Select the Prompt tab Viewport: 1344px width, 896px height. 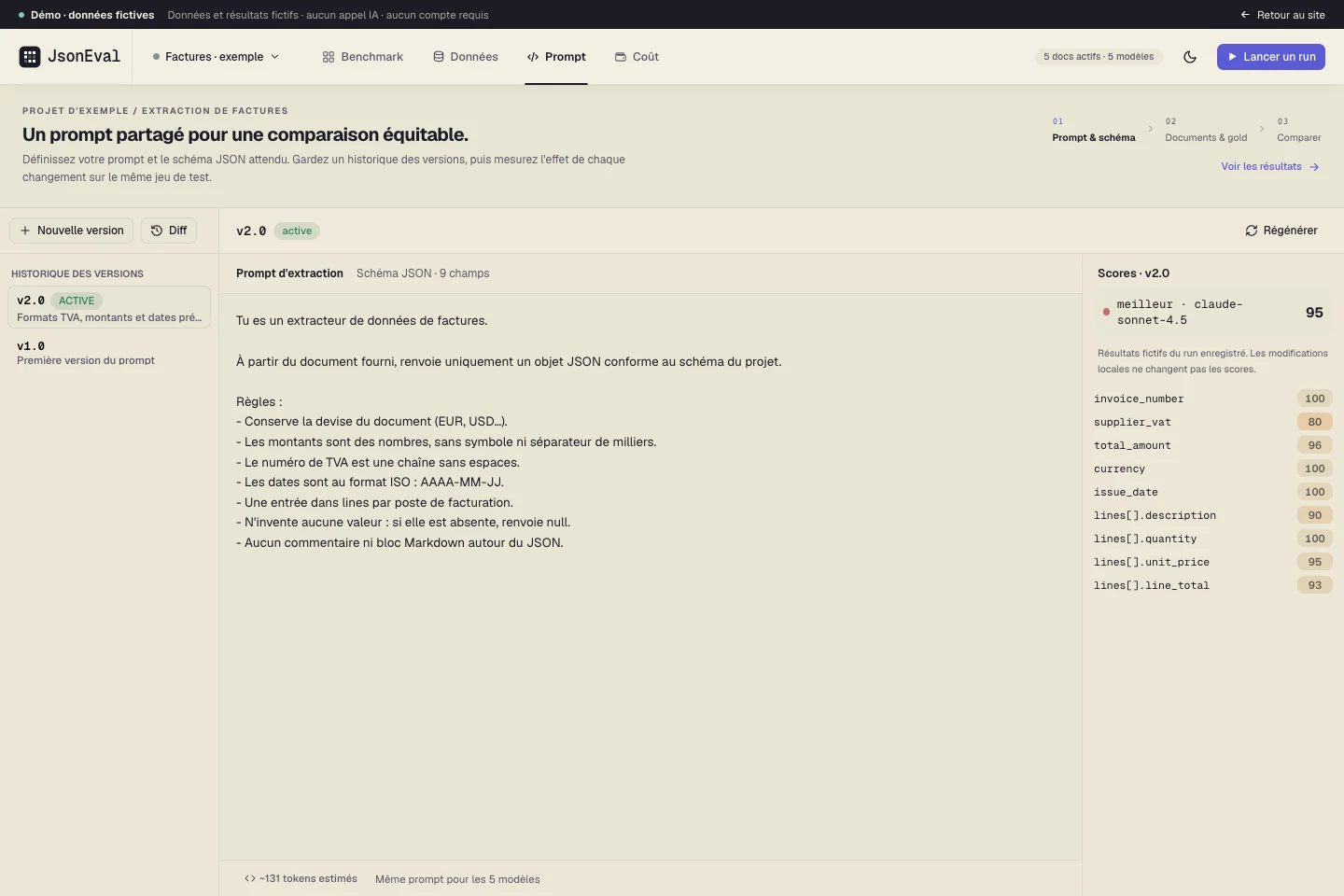click(x=556, y=57)
